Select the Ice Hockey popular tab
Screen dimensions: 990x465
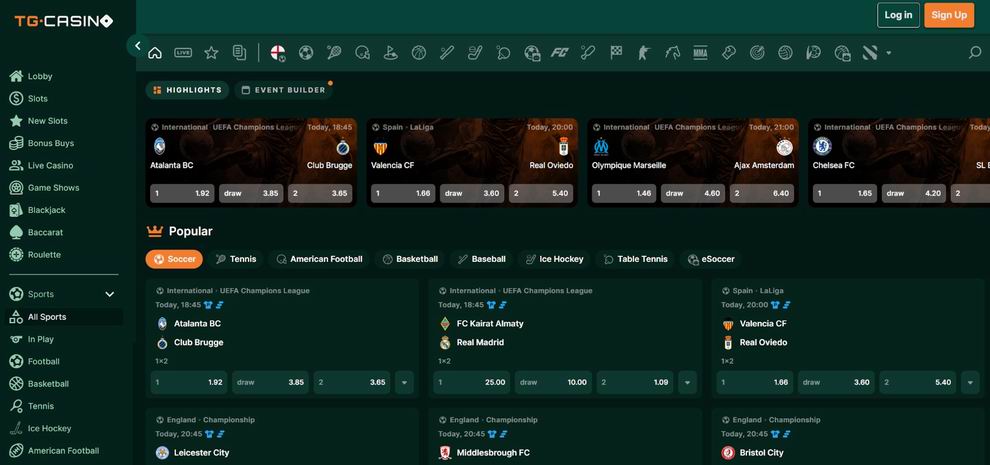click(x=553, y=259)
